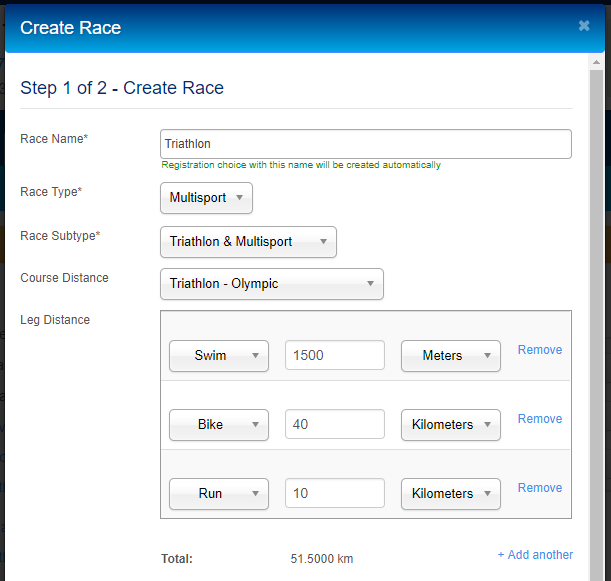
Task: Click the scrollbar up arrow
Action: [x=596, y=62]
